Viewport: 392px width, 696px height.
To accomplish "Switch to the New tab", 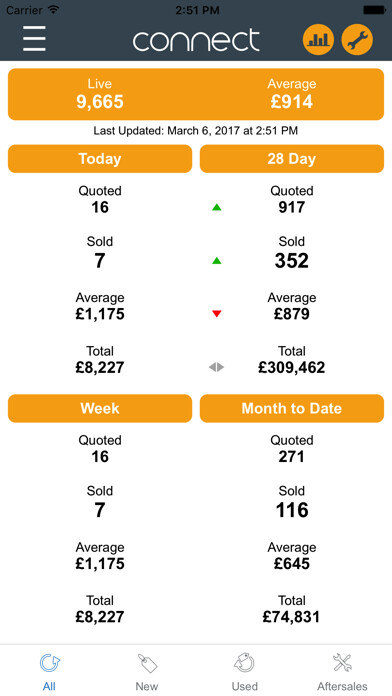I will tap(147, 672).
